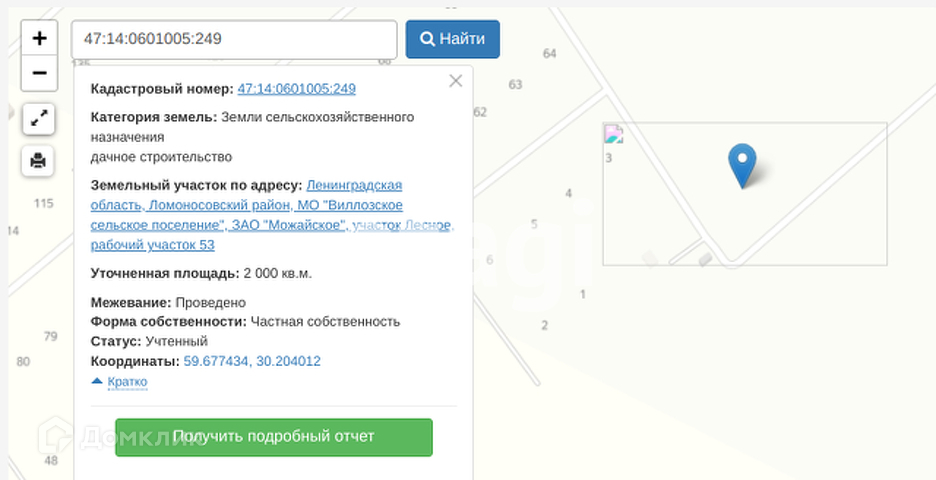Click plot number 115 on map
Image resolution: width=936 pixels, height=480 pixels.
pos(44,204)
